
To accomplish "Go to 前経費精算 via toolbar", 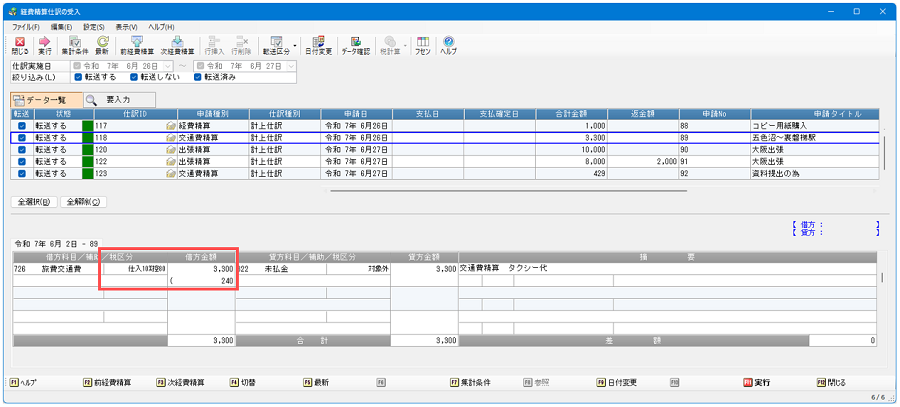I will tap(137, 45).
